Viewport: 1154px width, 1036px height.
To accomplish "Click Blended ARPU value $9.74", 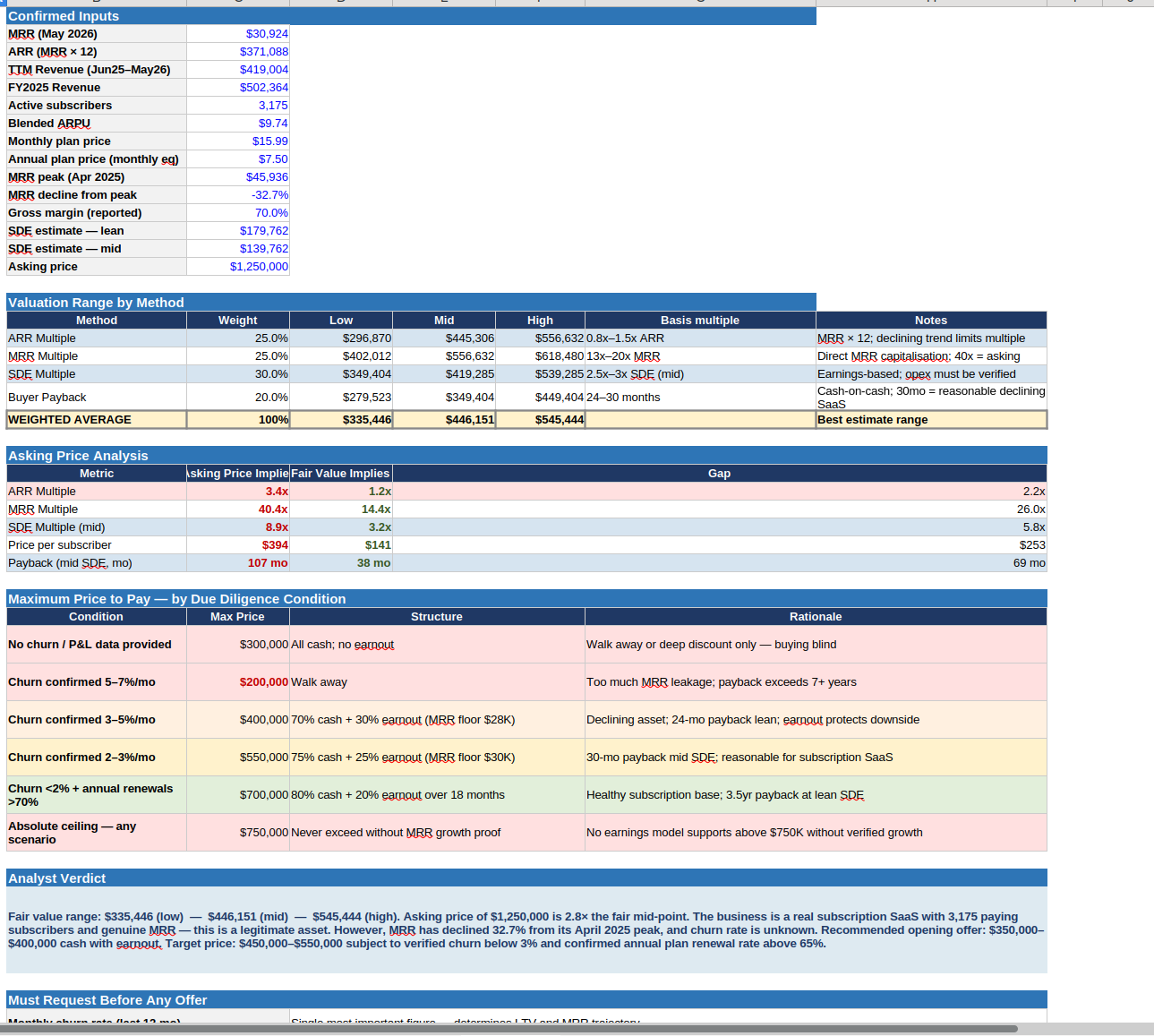I will click(238, 124).
